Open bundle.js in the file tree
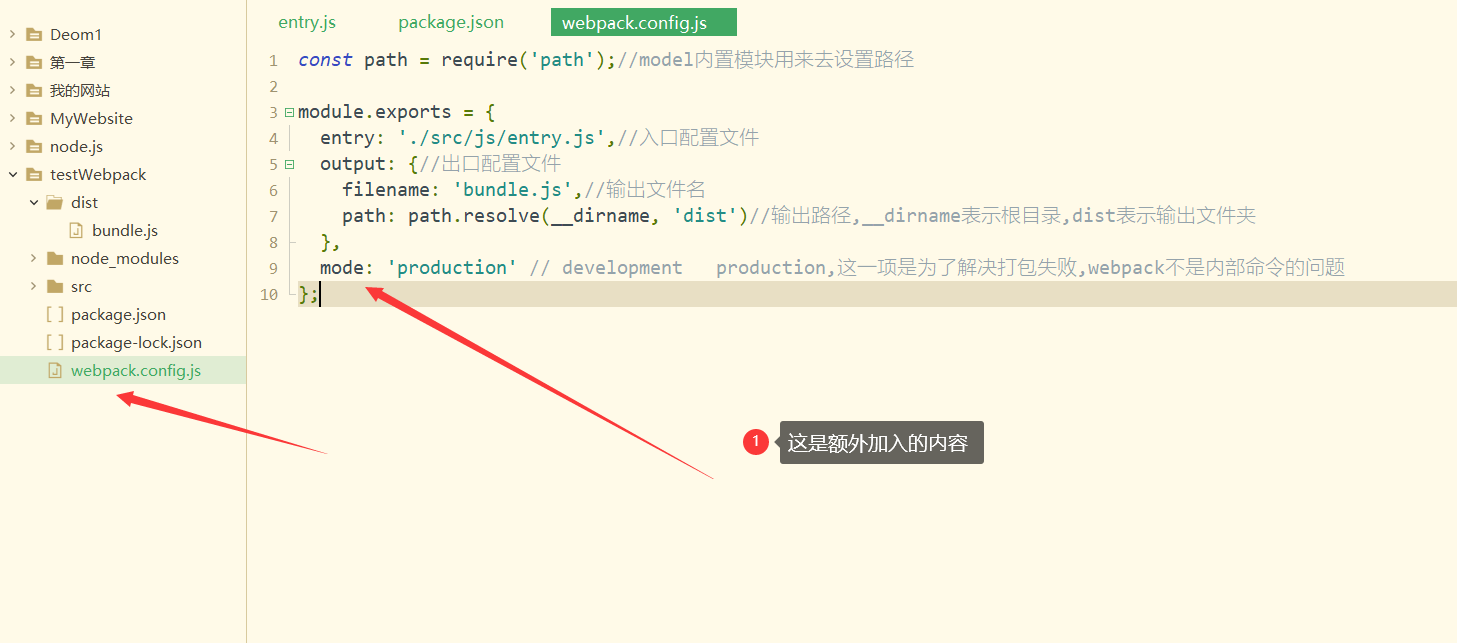 click(x=125, y=230)
